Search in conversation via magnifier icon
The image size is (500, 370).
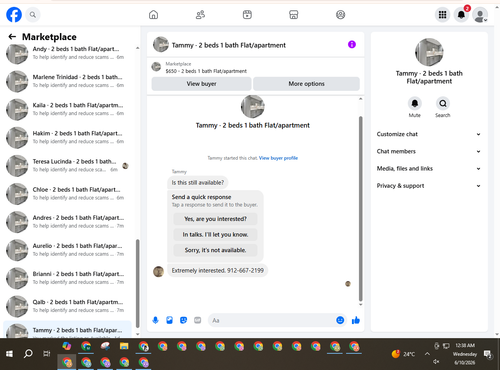tap(443, 104)
